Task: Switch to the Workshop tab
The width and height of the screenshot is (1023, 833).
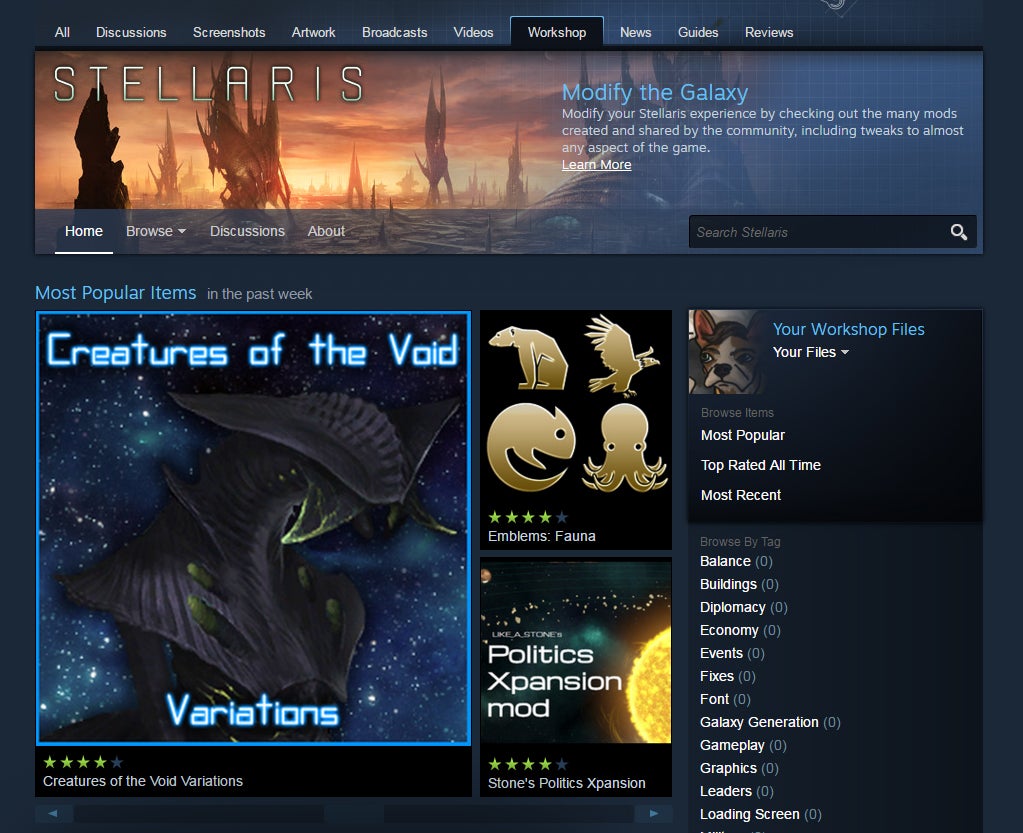Action: pyautogui.click(x=557, y=32)
